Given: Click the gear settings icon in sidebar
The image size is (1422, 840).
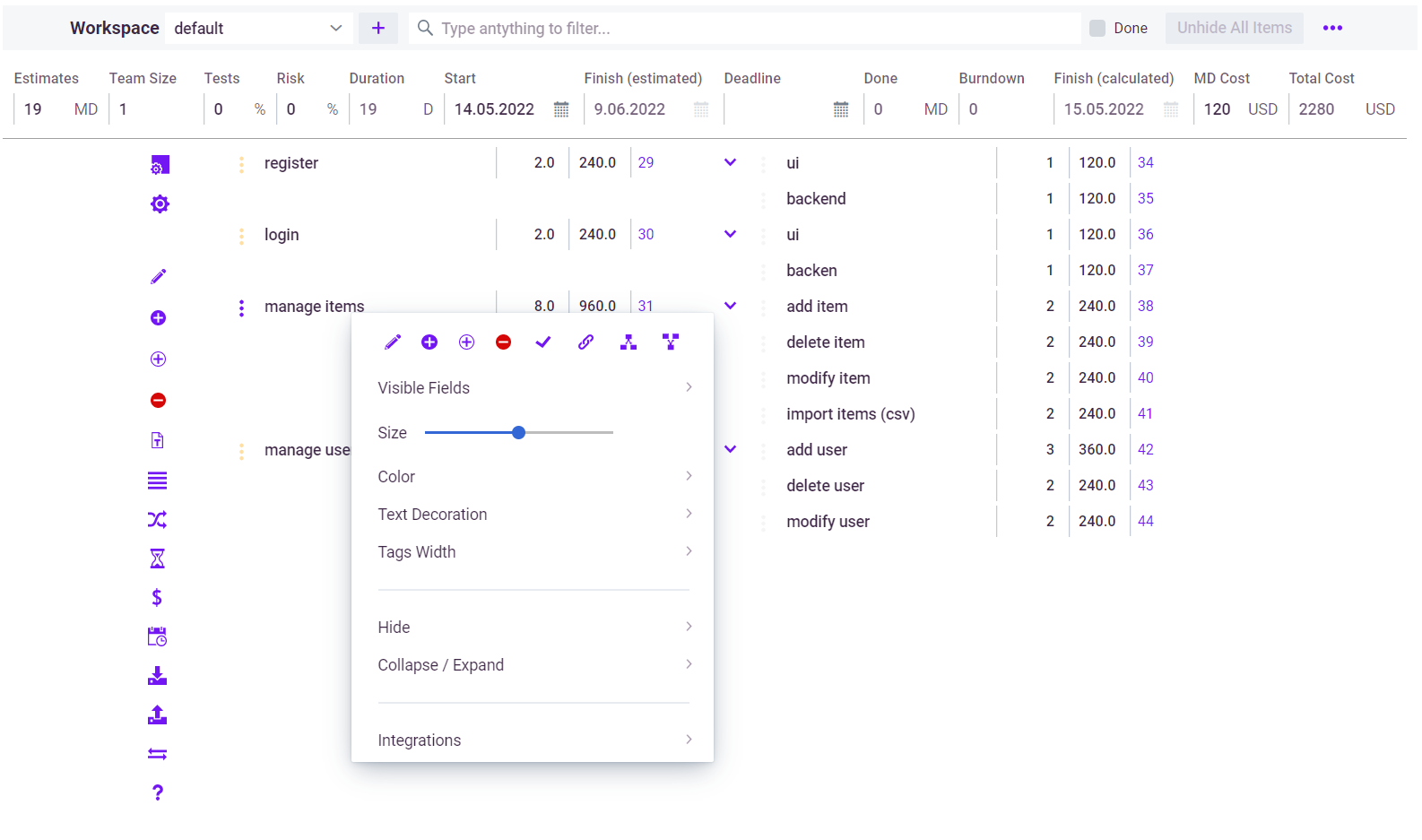Looking at the screenshot, I should point(160,204).
